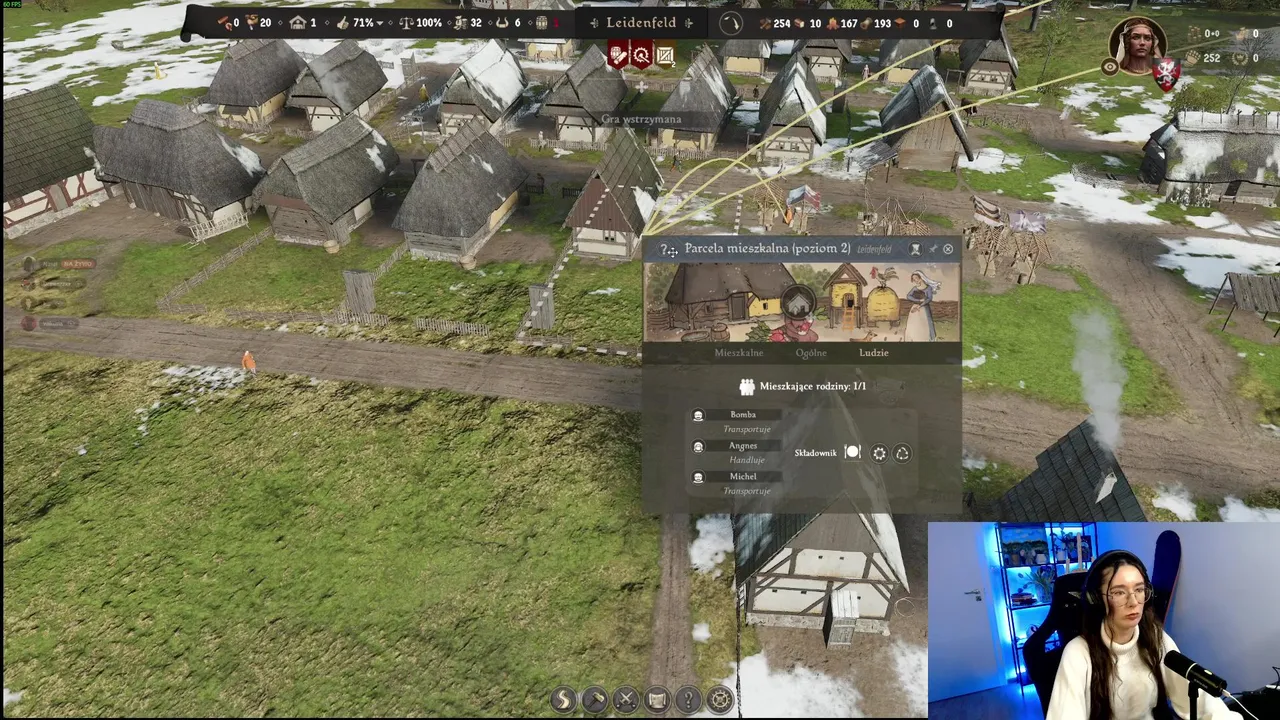Viewport: 1280px width, 720px height.
Task: Click the resource icon showing 10 in top bar
Action: pyautogui.click(x=801, y=23)
